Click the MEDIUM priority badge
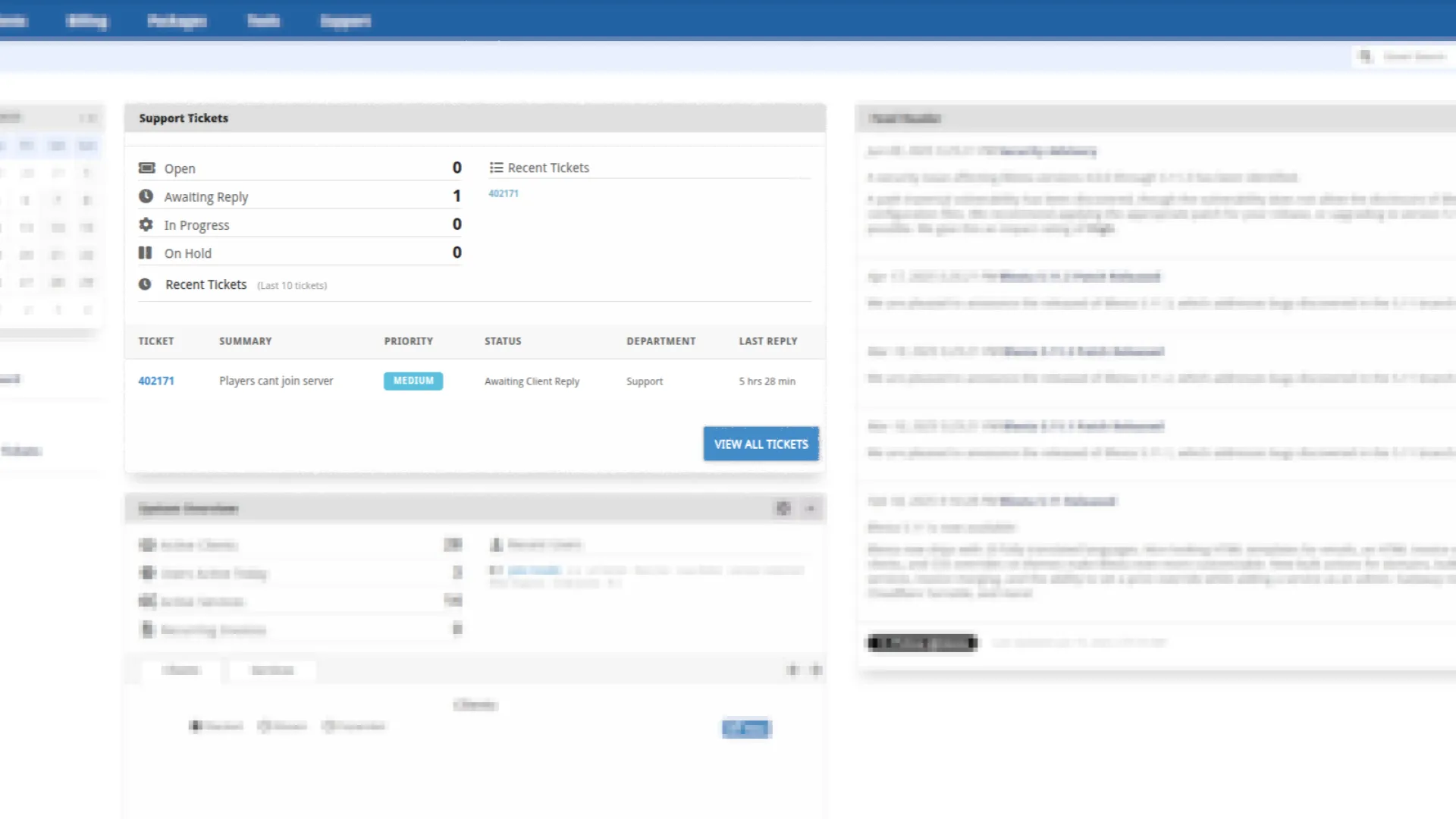The width and height of the screenshot is (1456, 819). click(413, 381)
